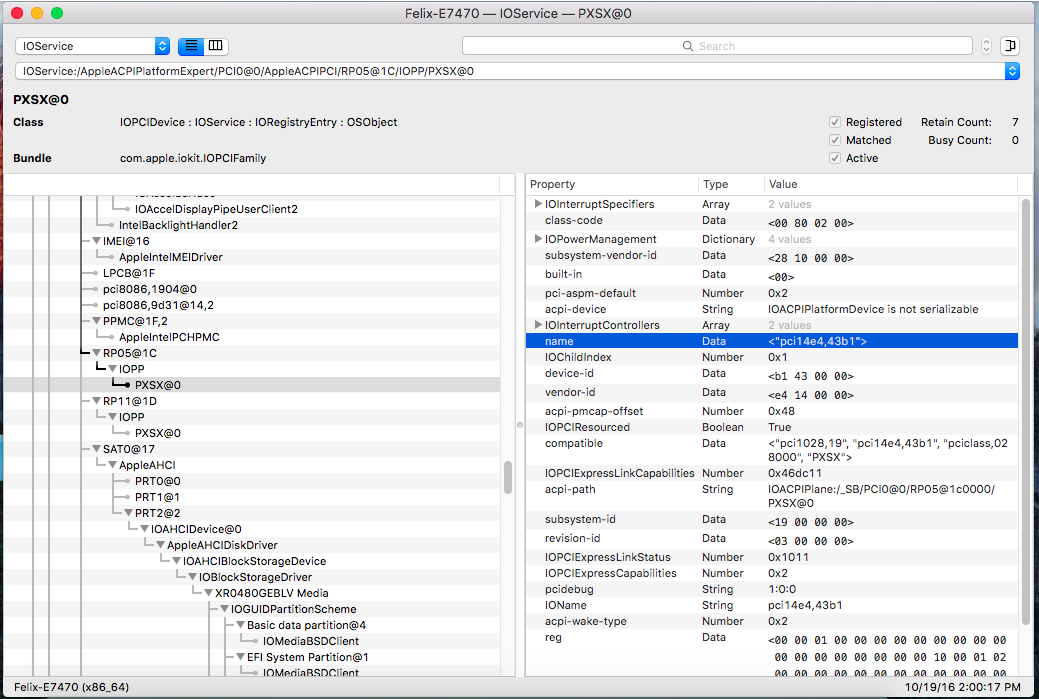Toggle the Active checkbox
Viewport: 1039px width, 699px height.
pos(835,158)
